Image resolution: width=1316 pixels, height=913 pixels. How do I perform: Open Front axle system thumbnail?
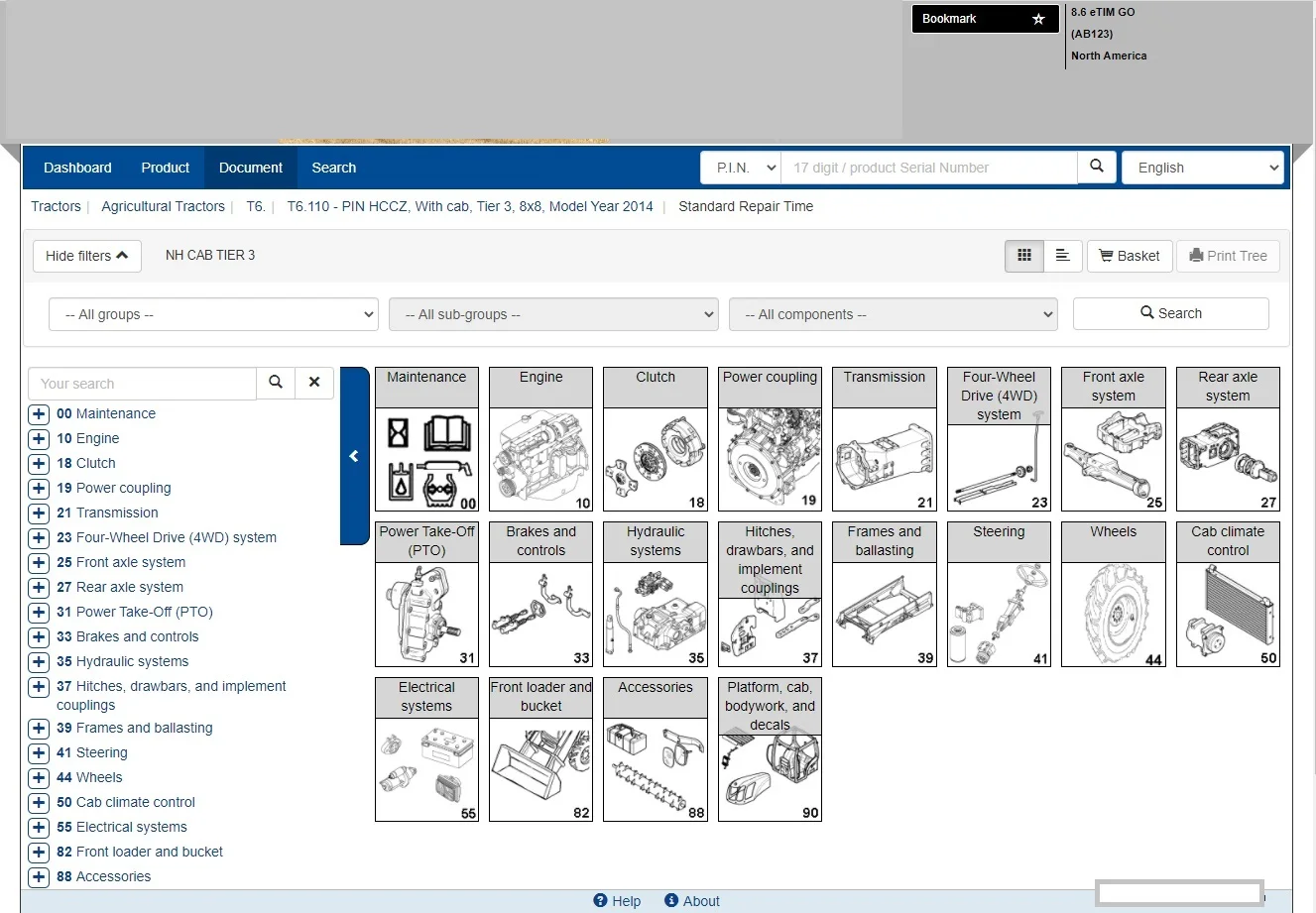tap(1114, 439)
